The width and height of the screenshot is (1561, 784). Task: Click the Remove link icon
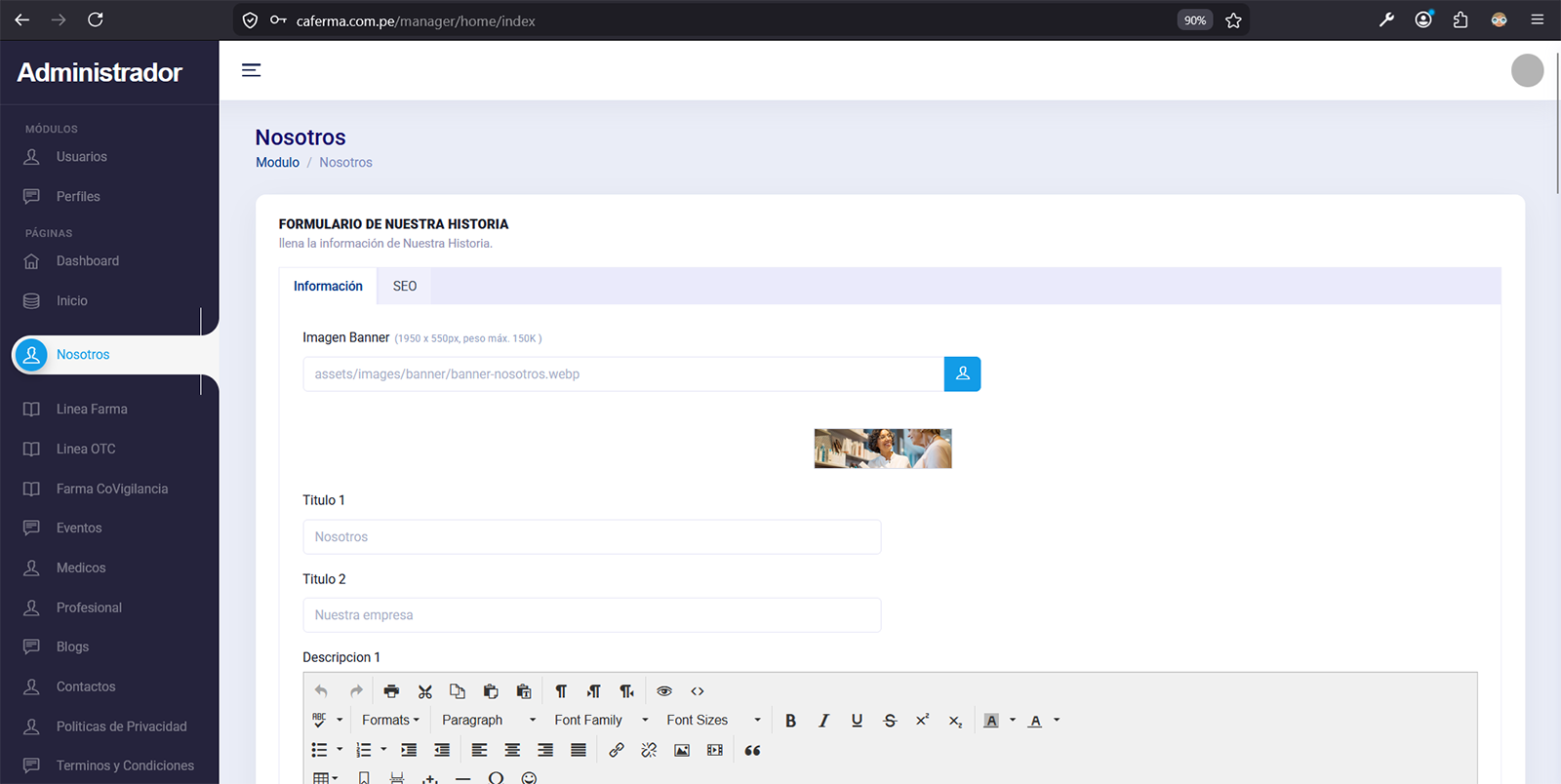649,750
